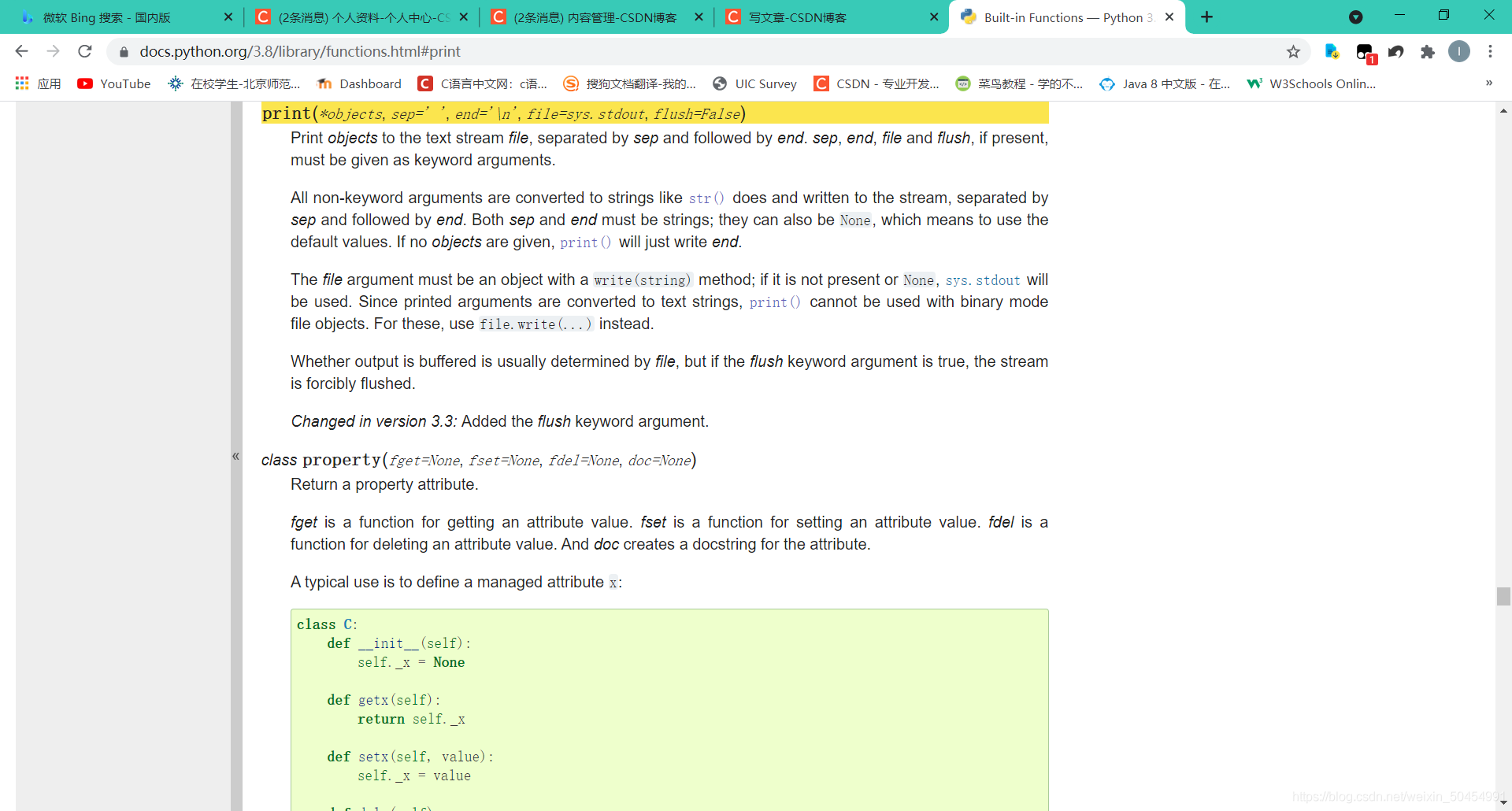Open the UIC Survey bookmark

(x=754, y=83)
